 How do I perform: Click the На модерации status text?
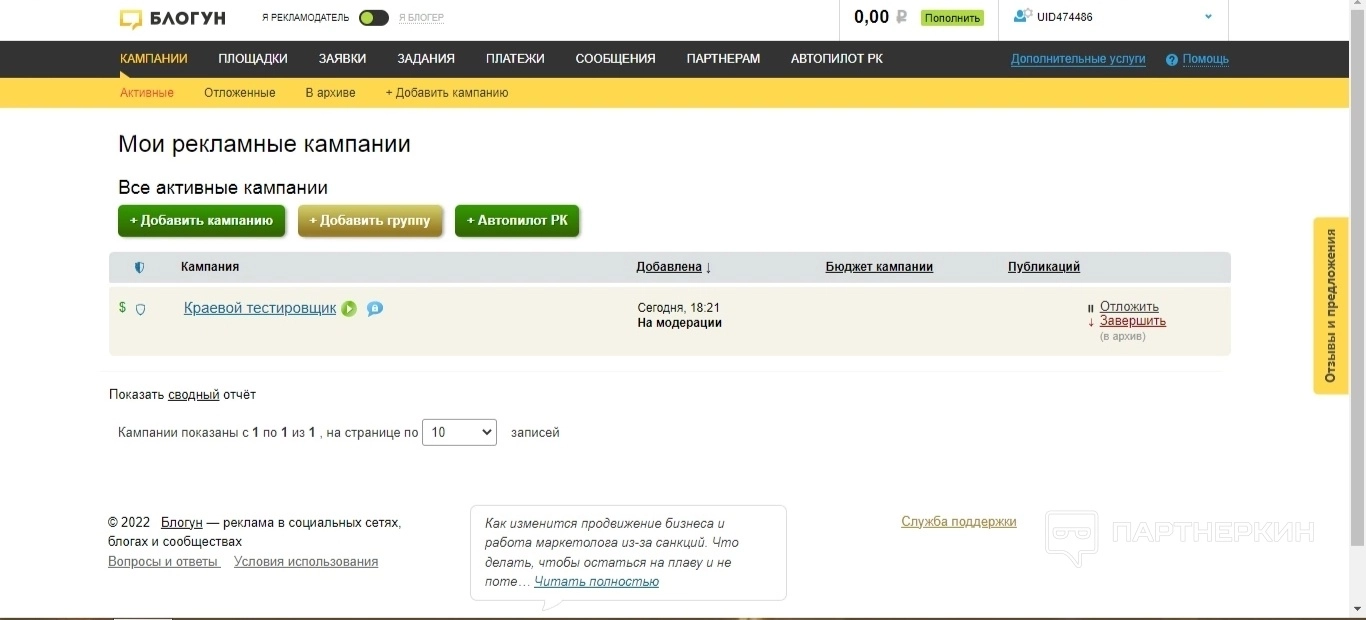pyautogui.click(x=680, y=323)
